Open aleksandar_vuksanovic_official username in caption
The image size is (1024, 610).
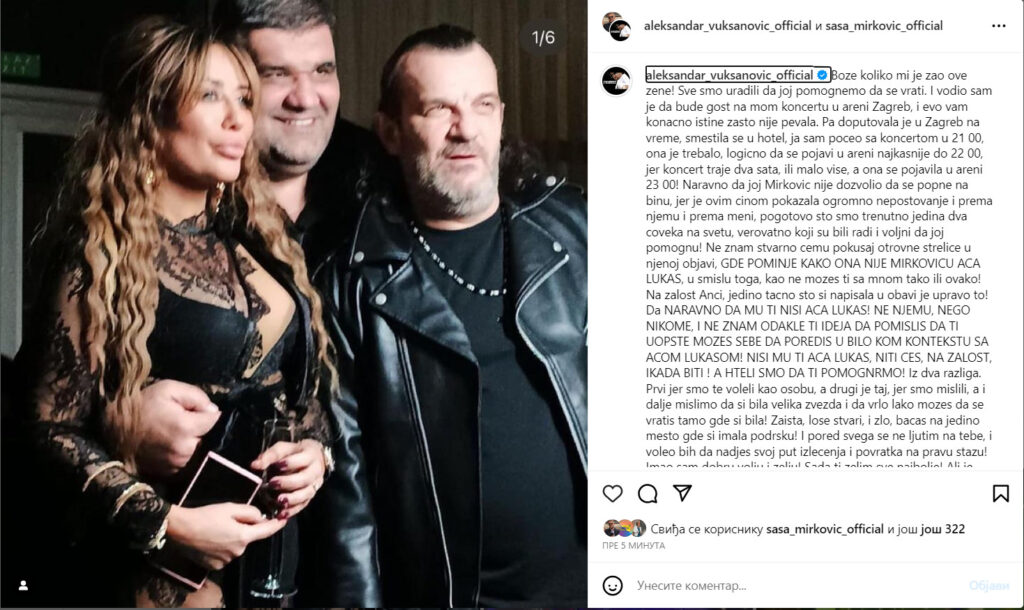pyautogui.click(x=729, y=75)
